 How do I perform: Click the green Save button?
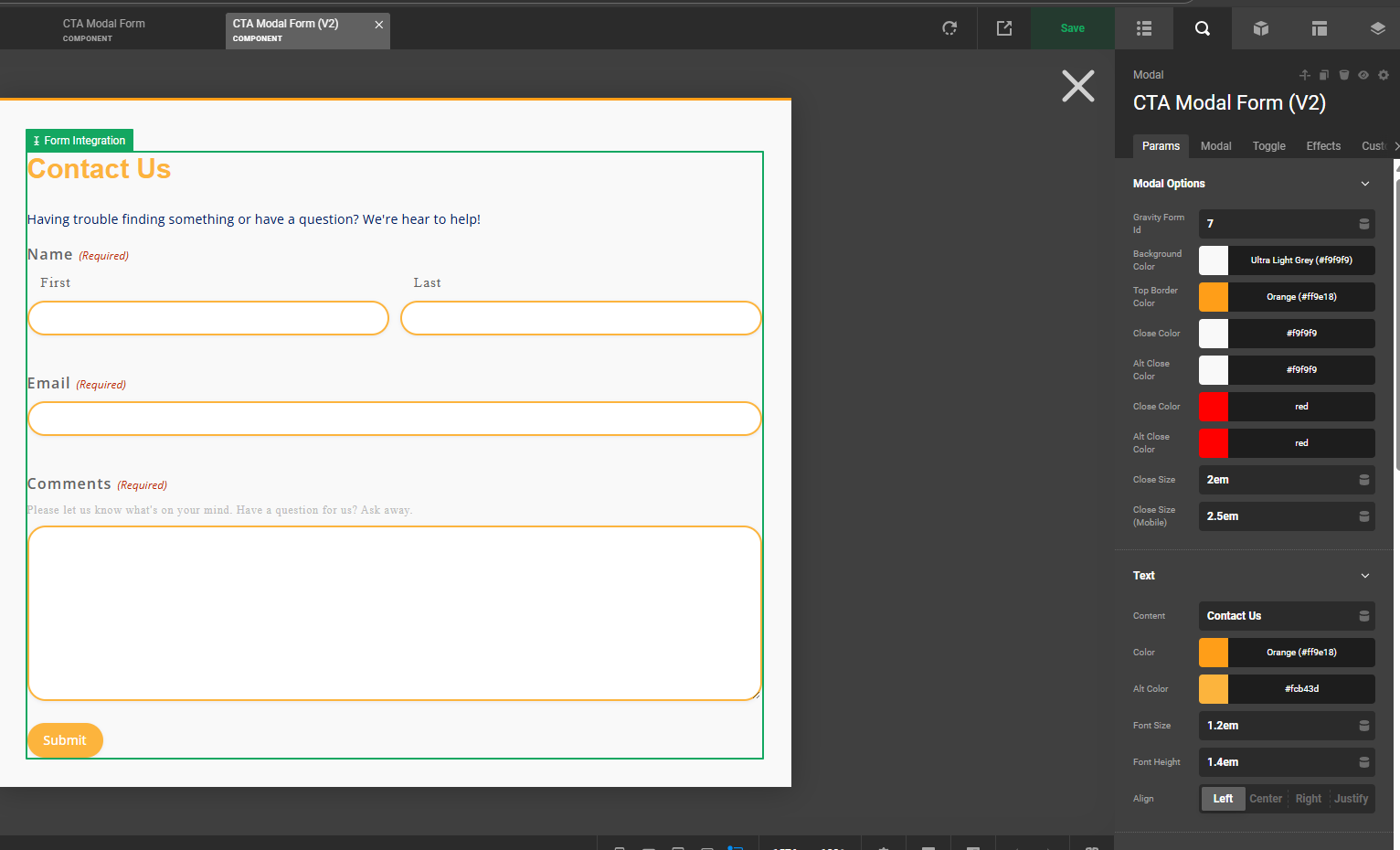pos(1072,28)
